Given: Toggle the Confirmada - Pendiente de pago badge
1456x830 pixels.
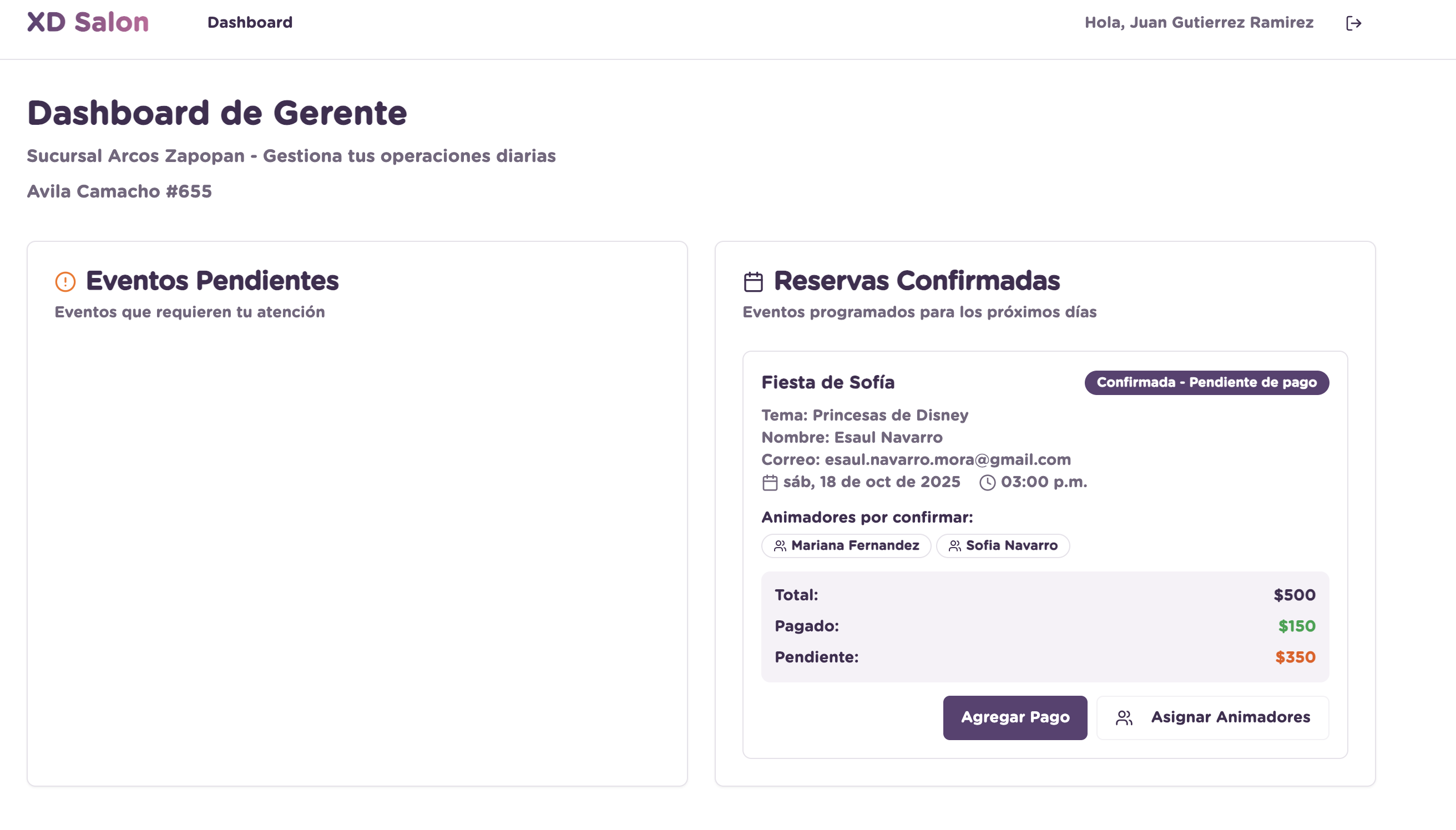Looking at the screenshot, I should [1206, 382].
